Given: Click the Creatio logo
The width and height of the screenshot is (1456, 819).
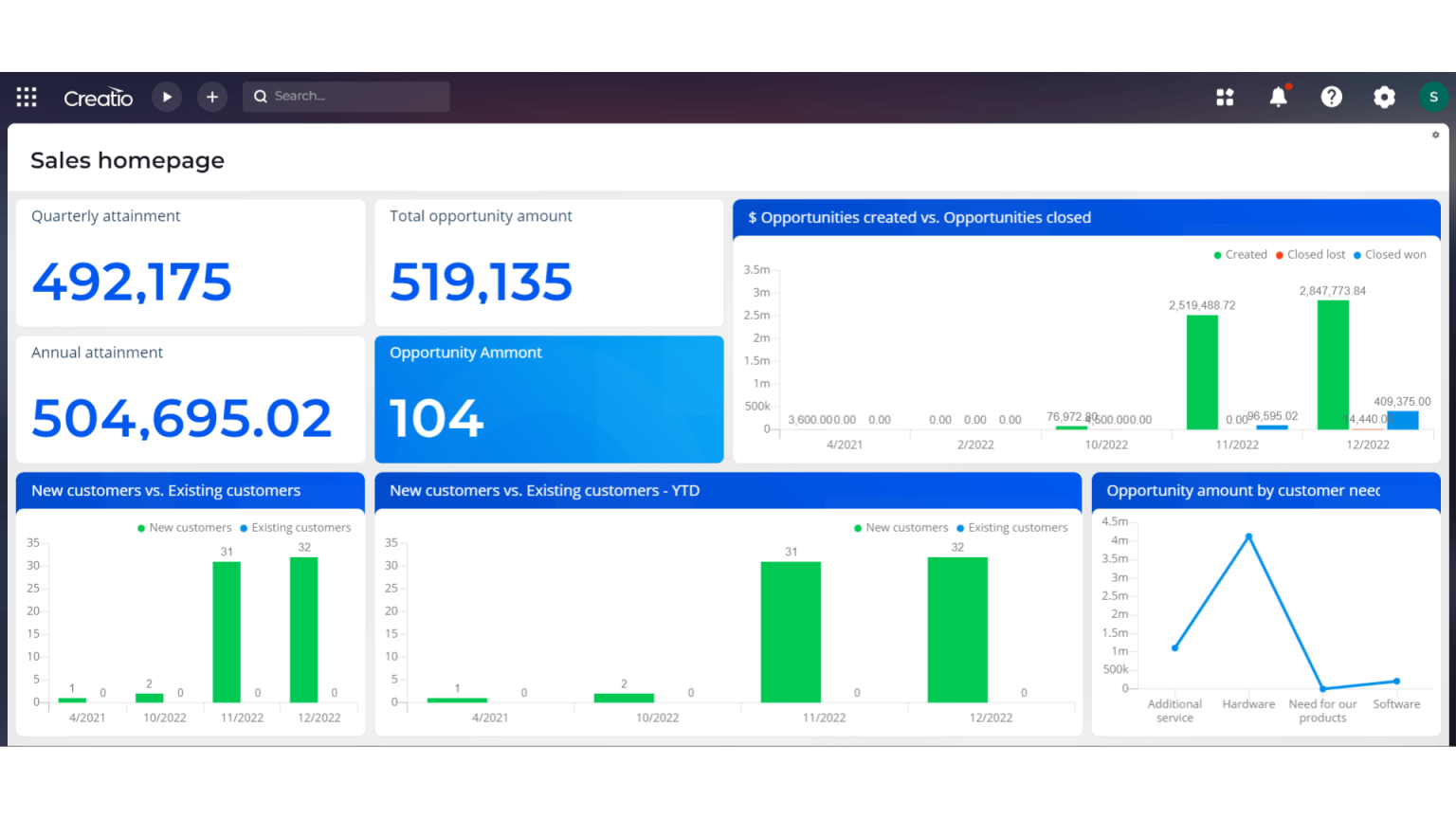Looking at the screenshot, I should [98, 96].
